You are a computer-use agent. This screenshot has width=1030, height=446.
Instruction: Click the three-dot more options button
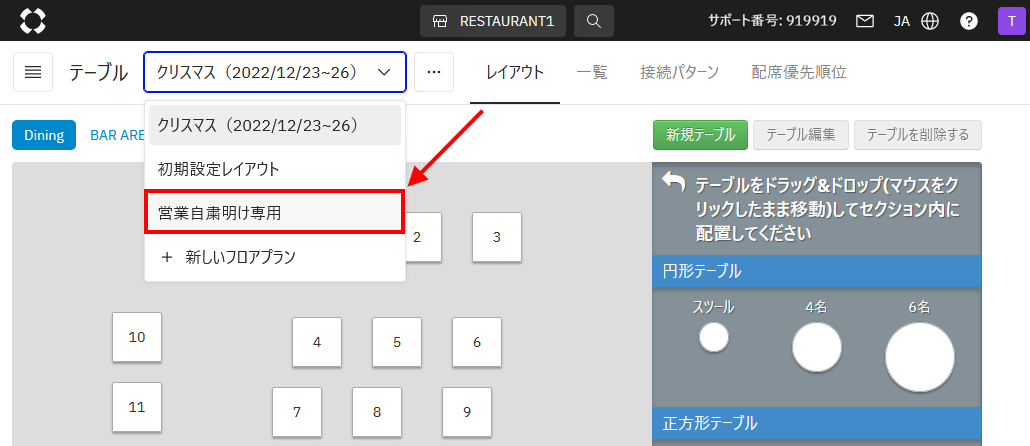tap(434, 72)
